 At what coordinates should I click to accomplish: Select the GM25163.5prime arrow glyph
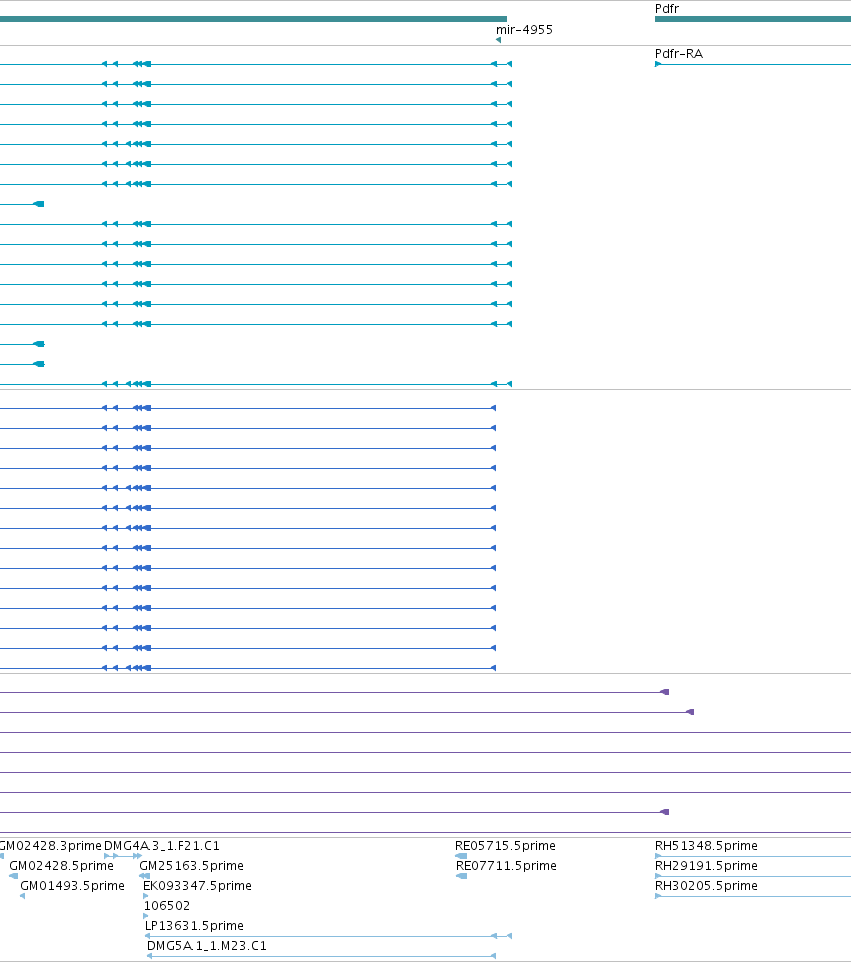click(145, 876)
